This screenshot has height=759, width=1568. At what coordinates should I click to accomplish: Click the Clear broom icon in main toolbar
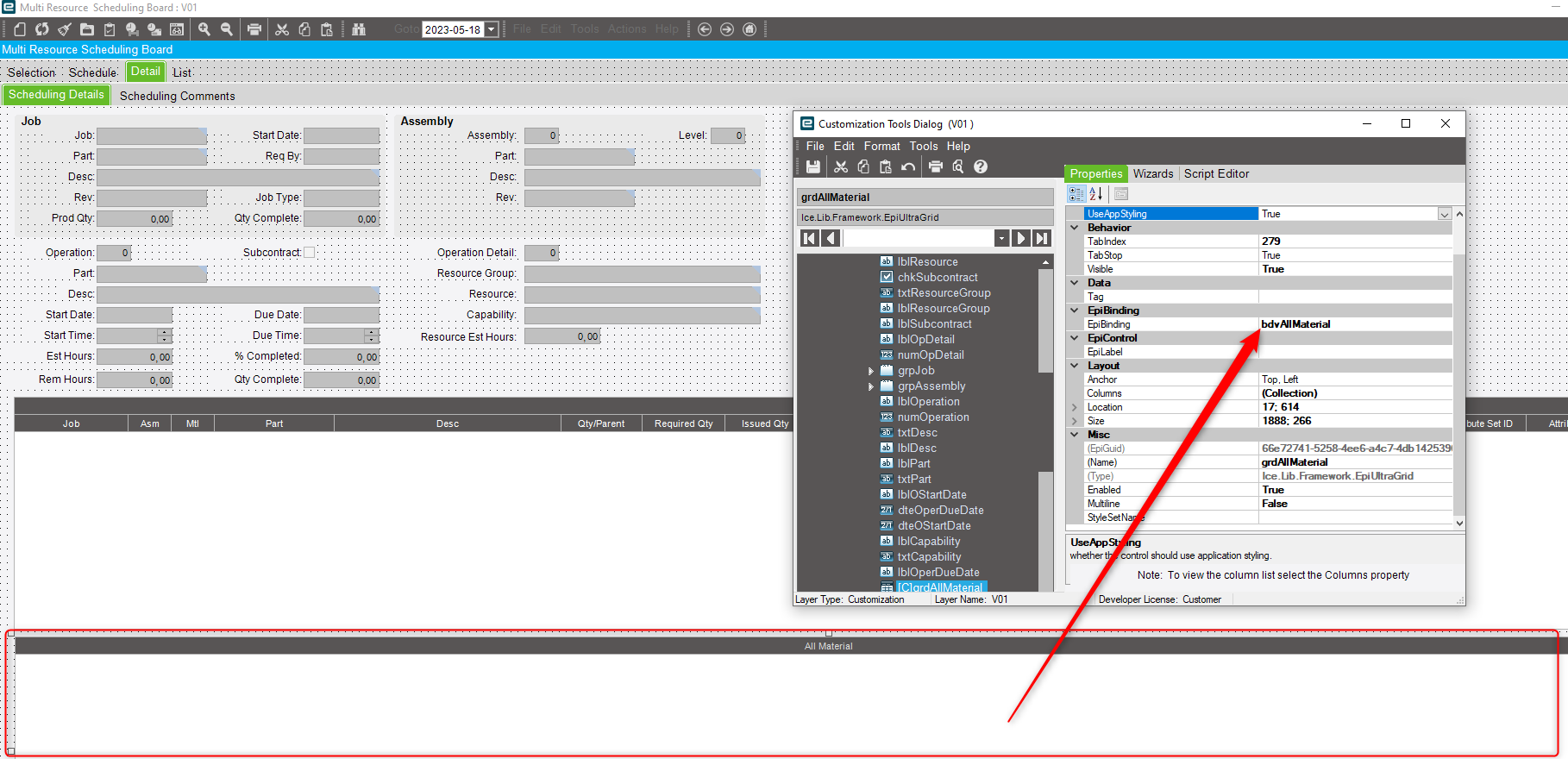65,29
